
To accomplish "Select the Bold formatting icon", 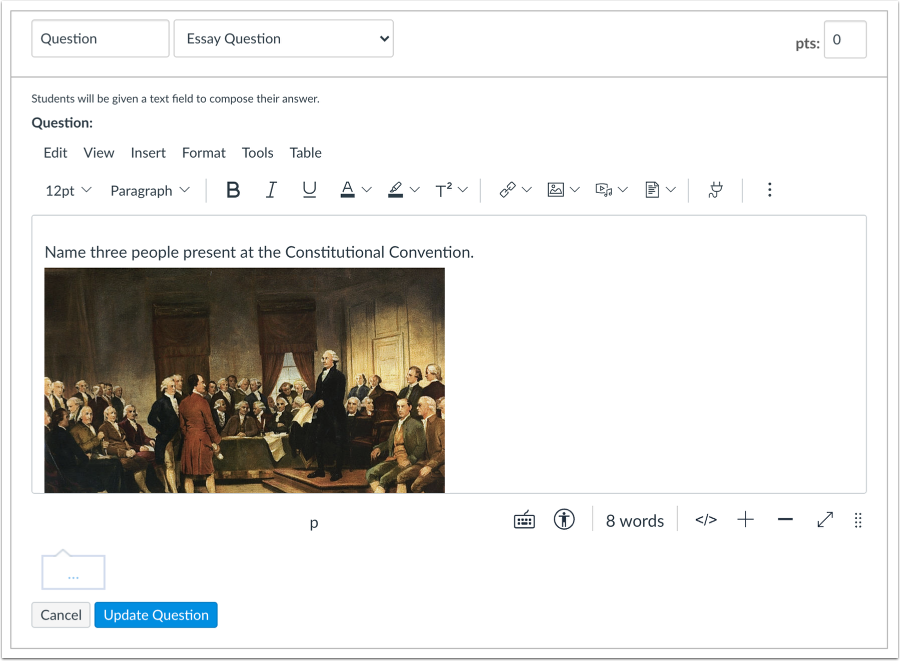I will [233, 190].
